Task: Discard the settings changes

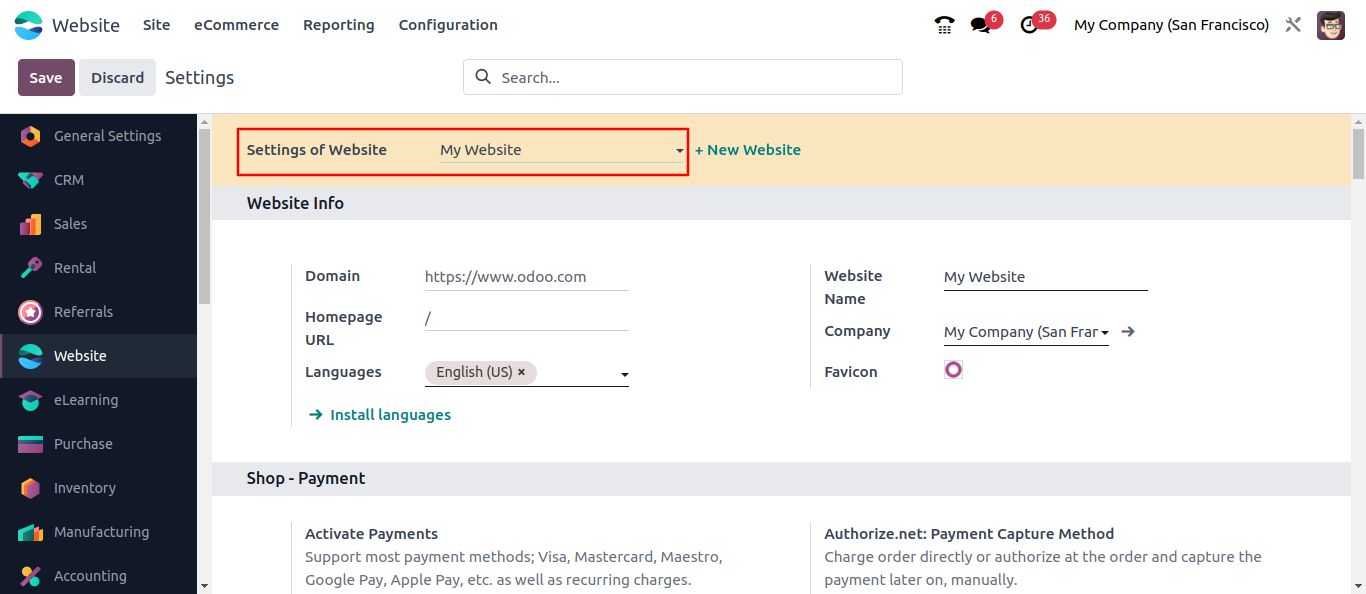Action: [x=118, y=77]
